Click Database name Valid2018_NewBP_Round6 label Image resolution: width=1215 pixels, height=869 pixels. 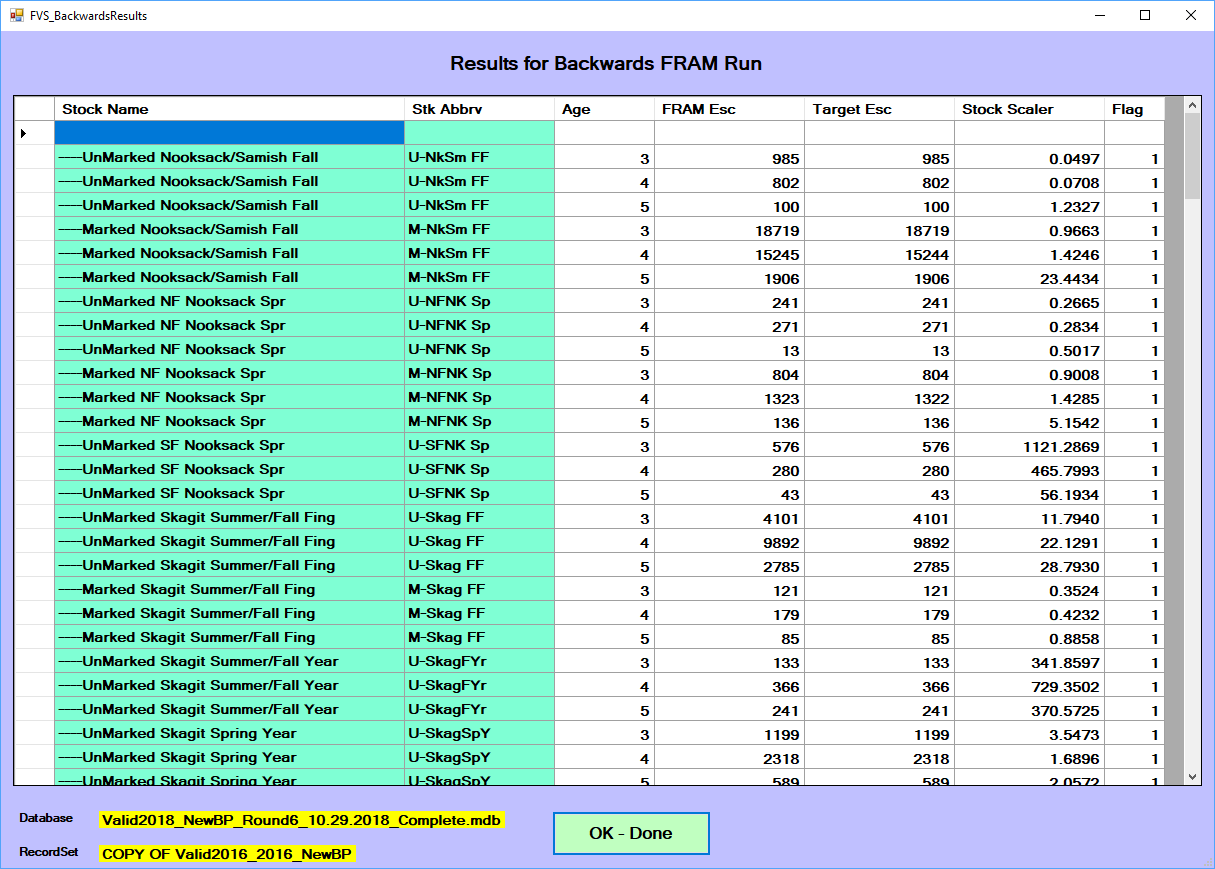tap(302, 820)
